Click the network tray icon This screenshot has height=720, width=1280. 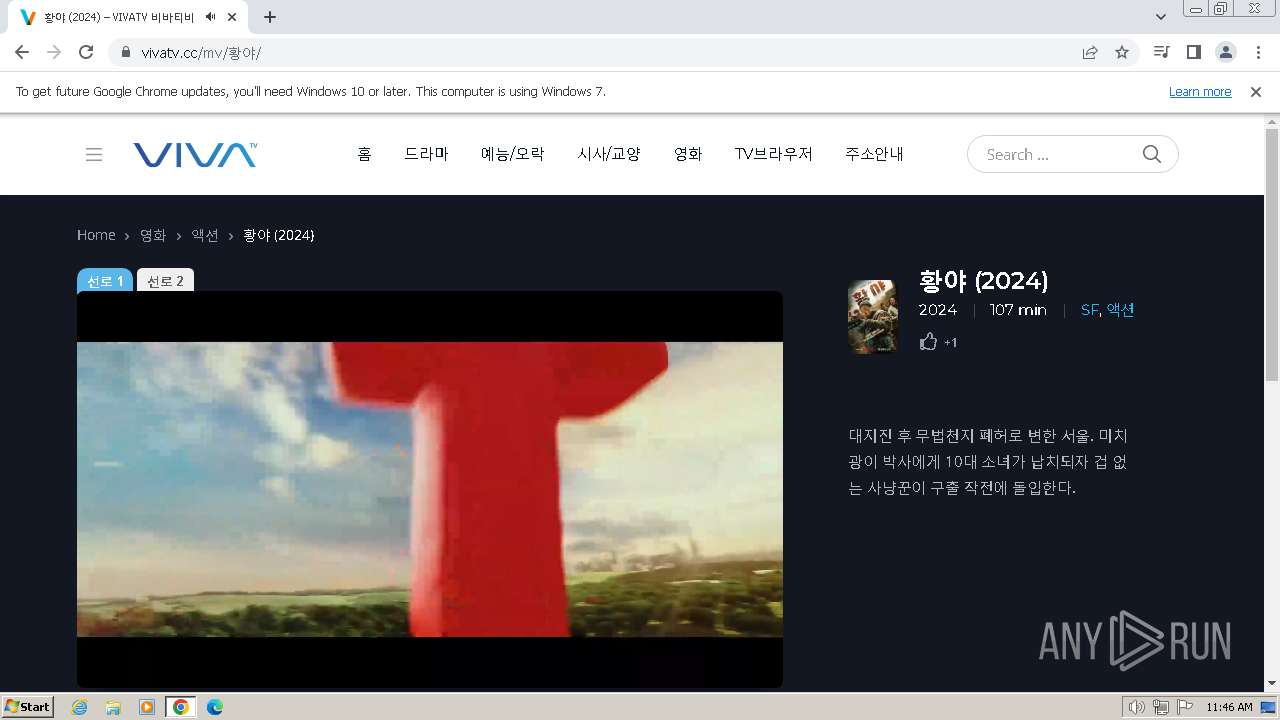click(1160, 707)
